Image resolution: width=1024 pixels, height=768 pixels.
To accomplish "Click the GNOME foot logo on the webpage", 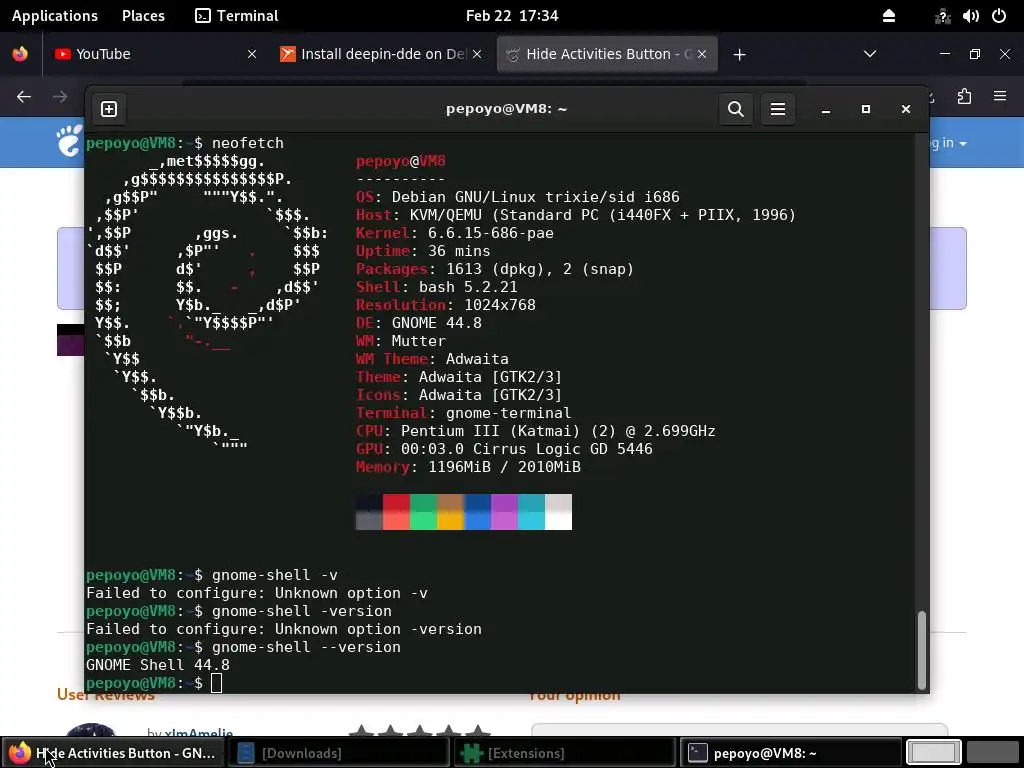I will pyautogui.click(x=70, y=140).
